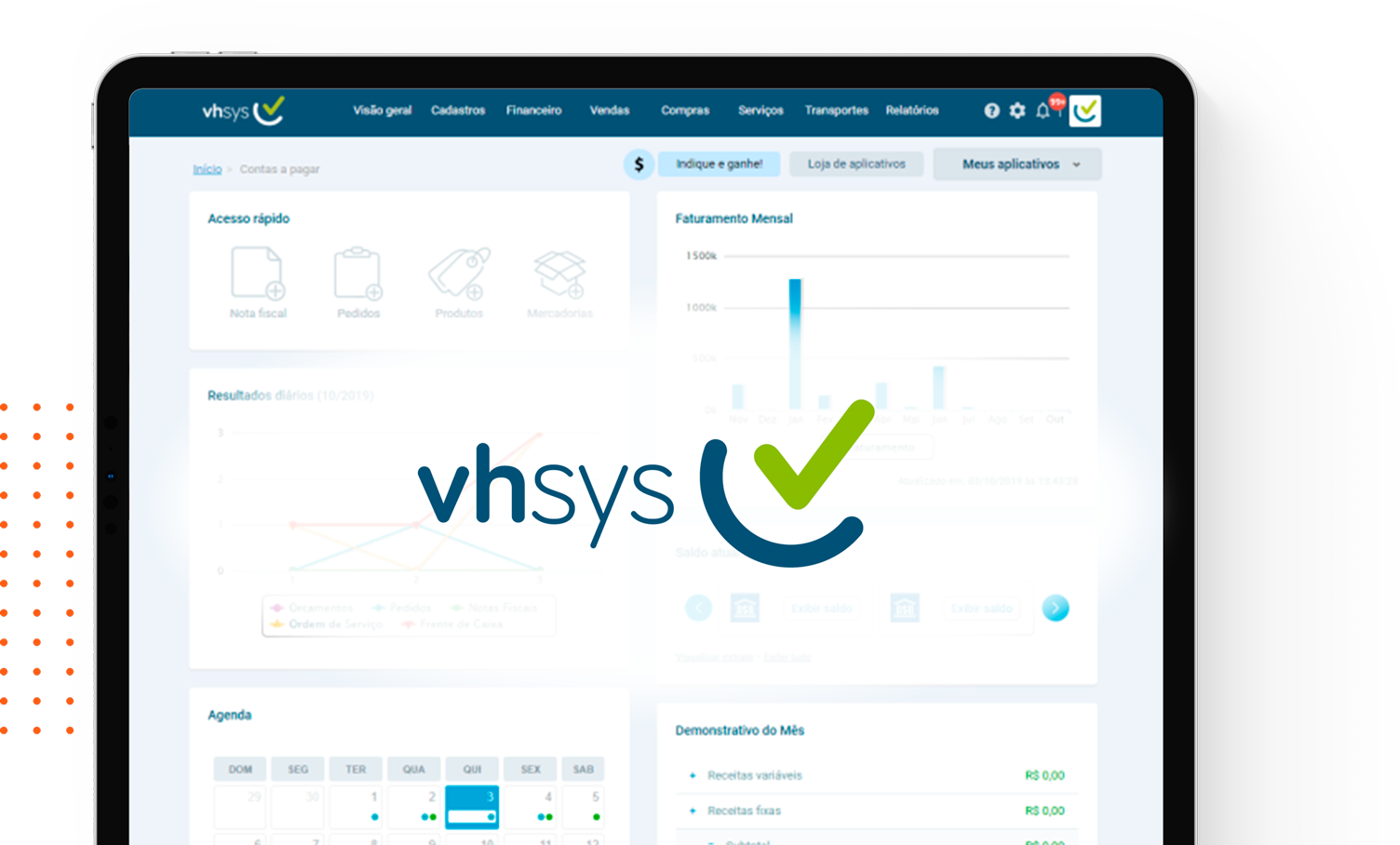Follow the Início breadcrumb link
The image size is (1400, 845).
click(x=207, y=169)
